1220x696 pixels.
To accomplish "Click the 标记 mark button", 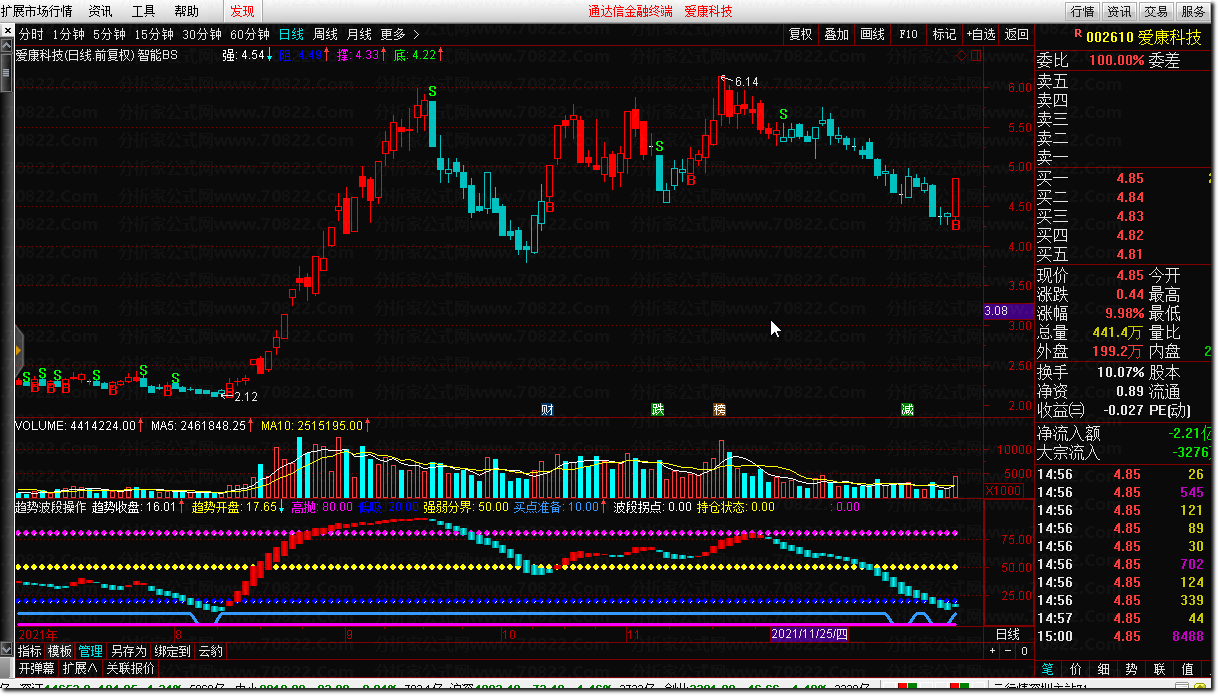I will pos(944,34).
